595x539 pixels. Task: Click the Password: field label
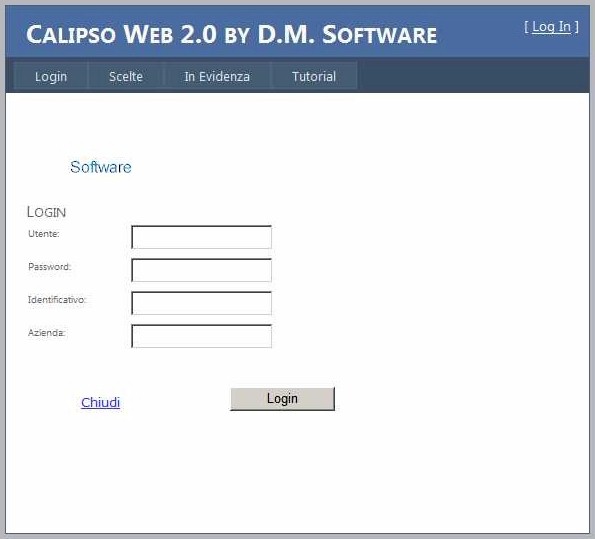coord(49,267)
